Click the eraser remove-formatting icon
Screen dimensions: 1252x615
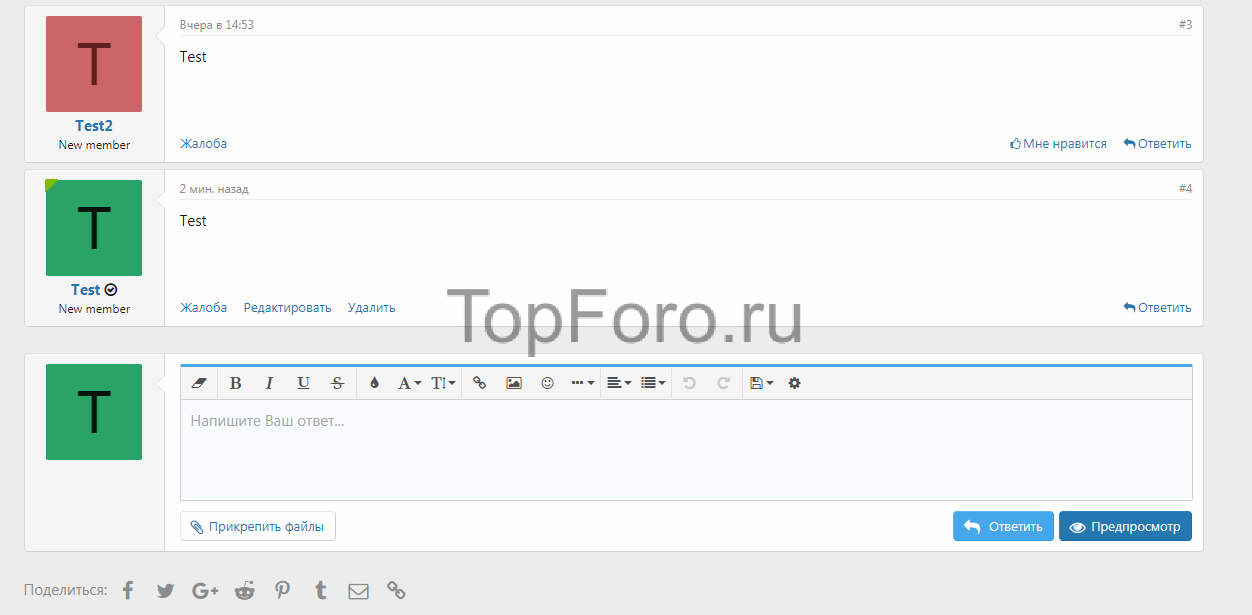coord(198,383)
